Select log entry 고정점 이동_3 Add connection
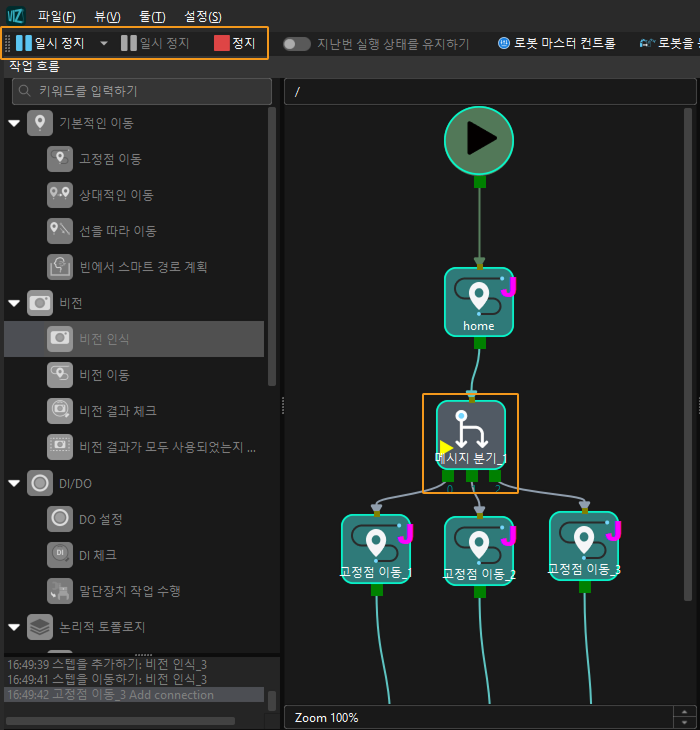Screen dimensions: 700x730 click(134, 695)
